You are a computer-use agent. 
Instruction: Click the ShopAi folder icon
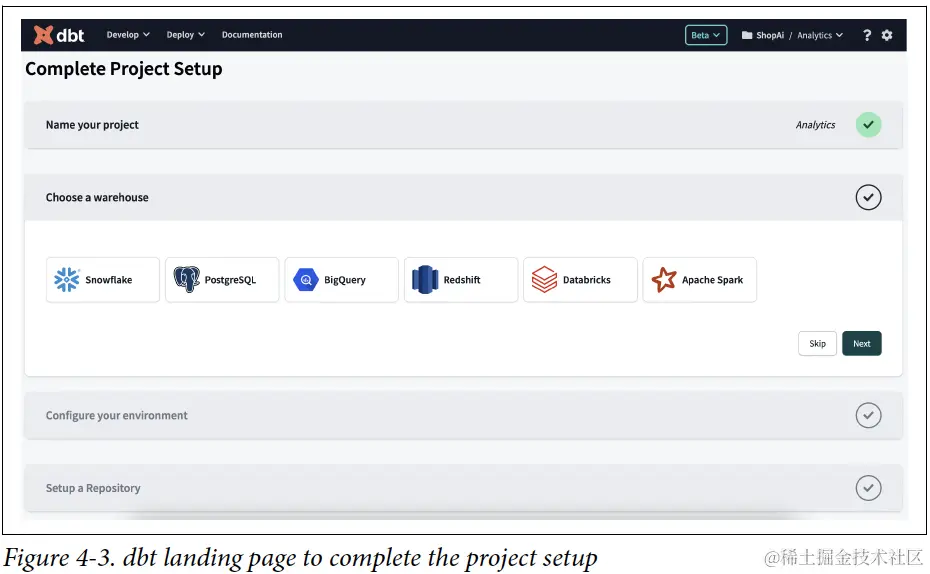(x=747, y=36)
